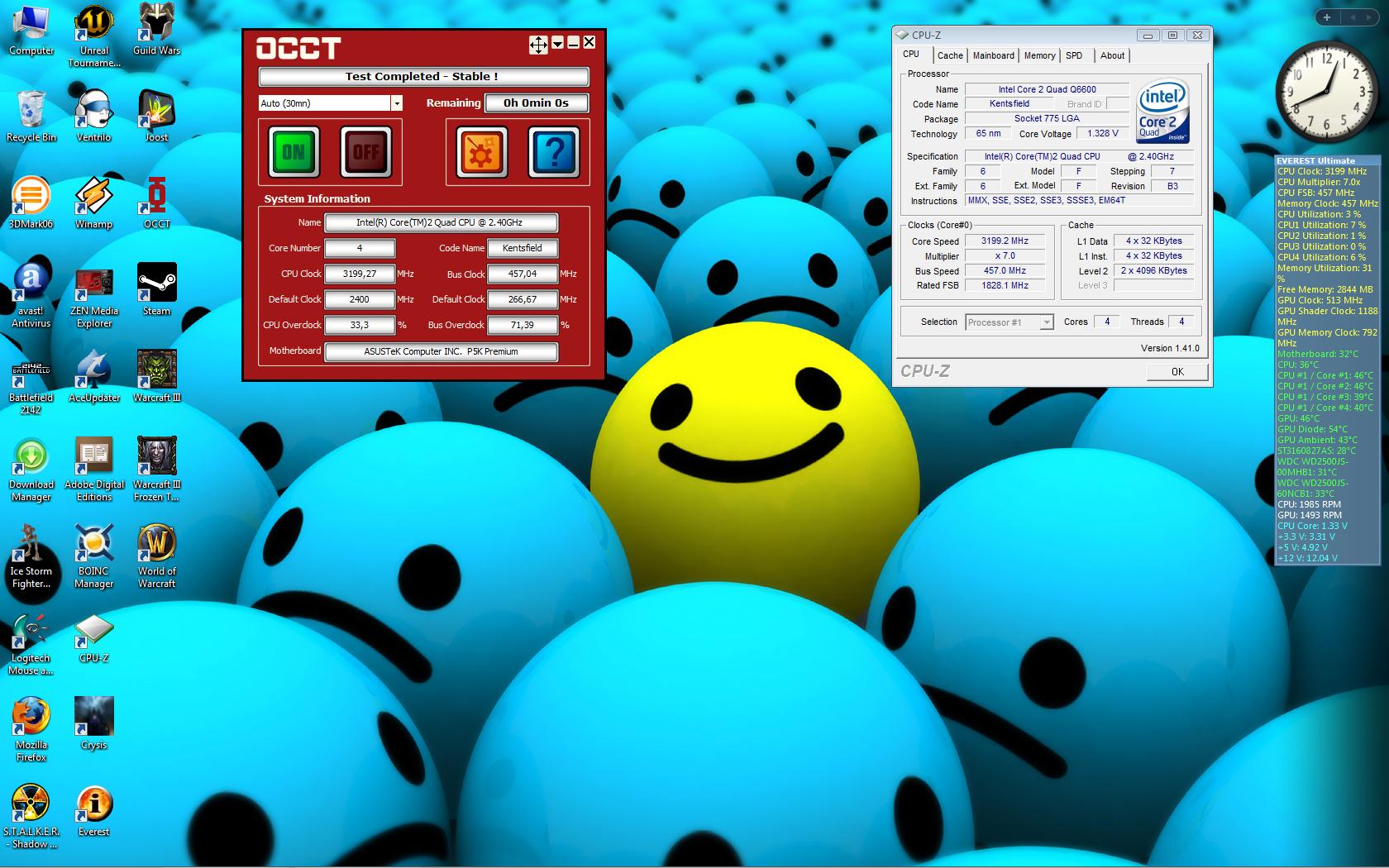This screenshot has width=1389, height=868.
Task: Click OK in CPU-Z window
Action: (1177, 372)
